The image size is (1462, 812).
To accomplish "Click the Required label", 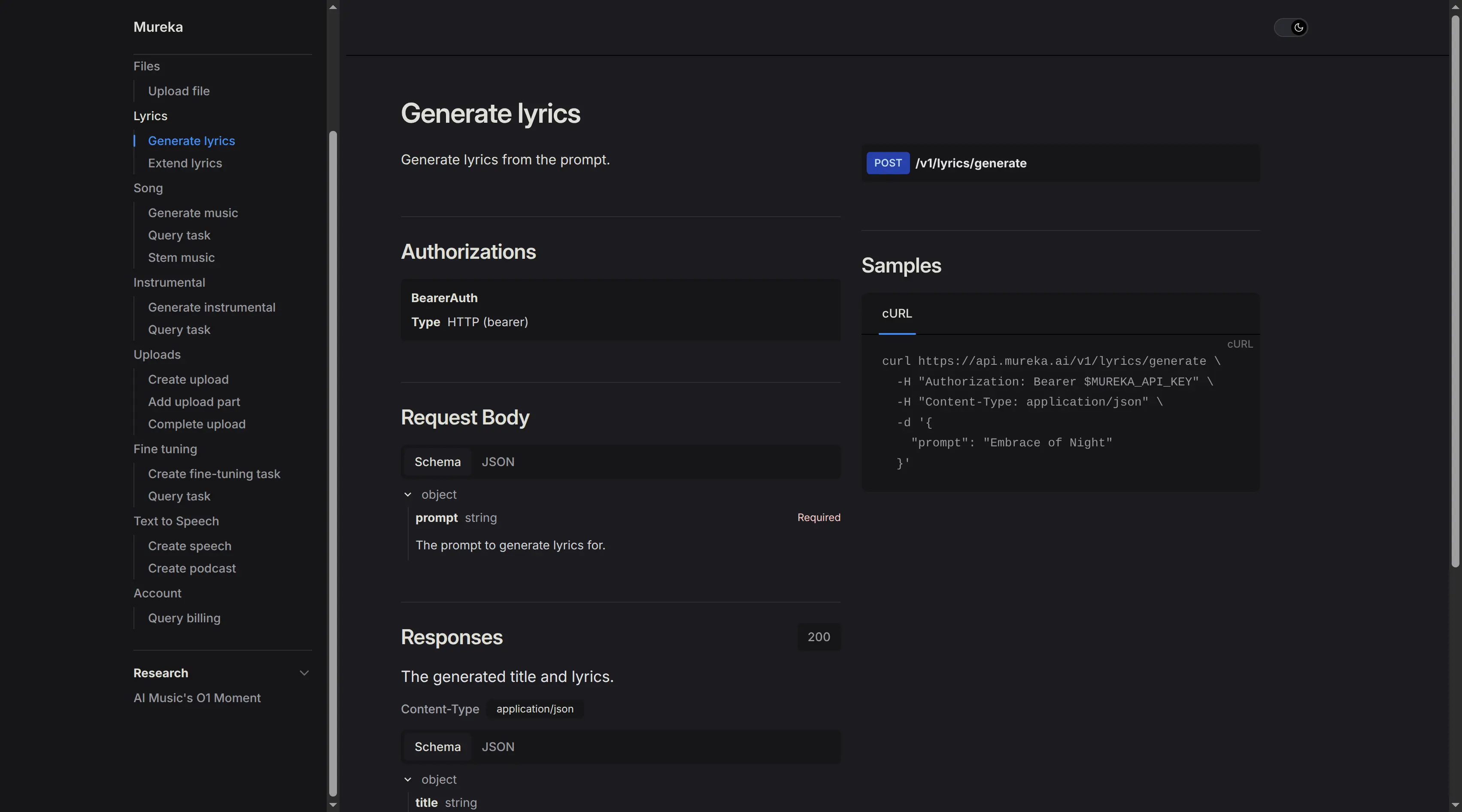I will 819,518.
